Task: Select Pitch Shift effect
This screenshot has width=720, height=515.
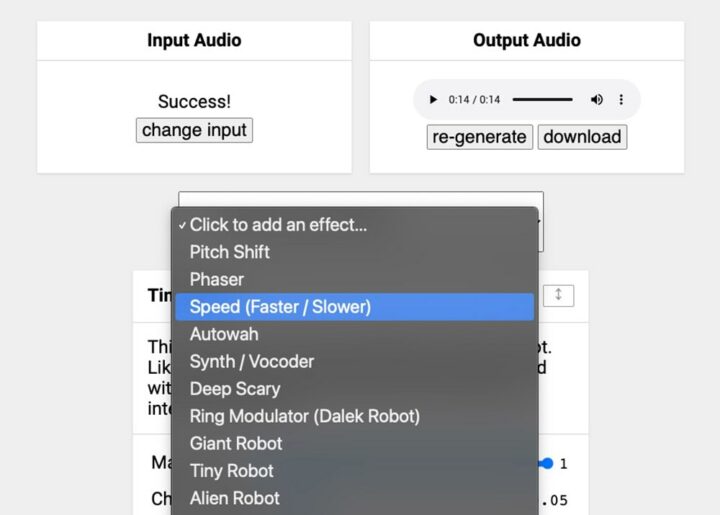Action: pyautogui.click(x=230, y=252)
